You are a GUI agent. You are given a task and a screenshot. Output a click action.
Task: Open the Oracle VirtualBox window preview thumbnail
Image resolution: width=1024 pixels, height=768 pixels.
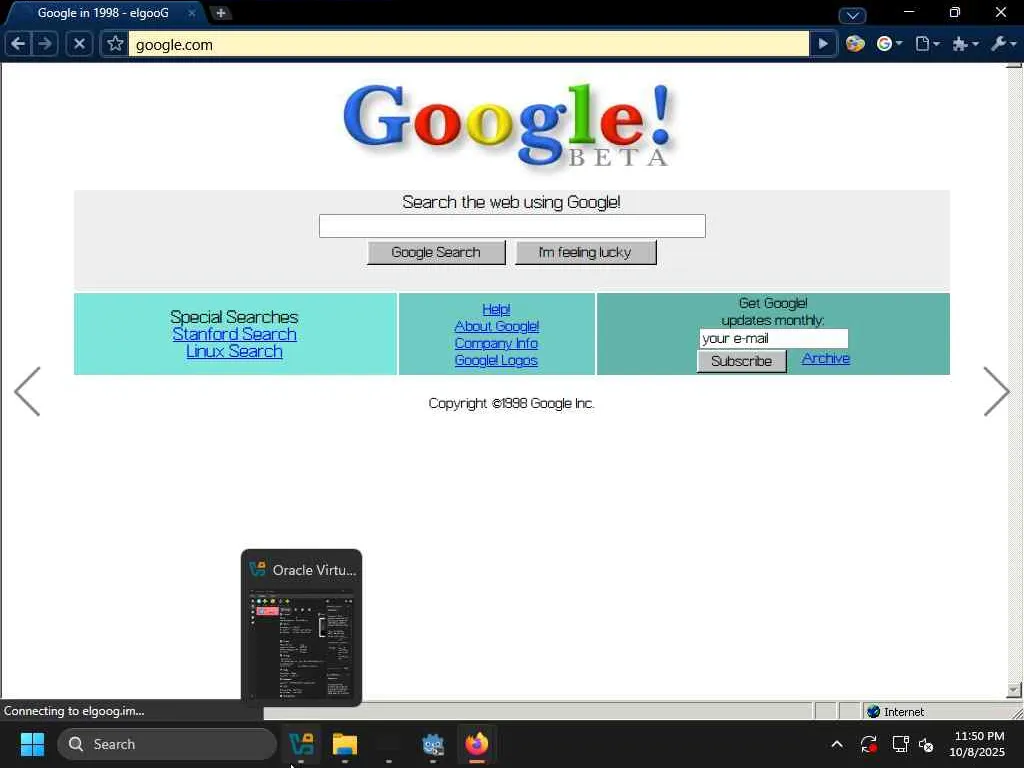pyautogui.click(x=302, y=628)
